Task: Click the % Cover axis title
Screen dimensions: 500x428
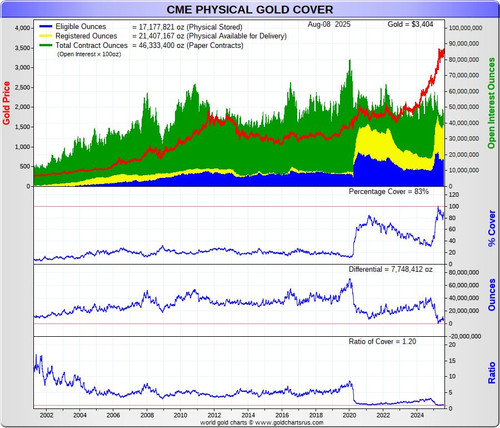Action: tap(492, 229)
